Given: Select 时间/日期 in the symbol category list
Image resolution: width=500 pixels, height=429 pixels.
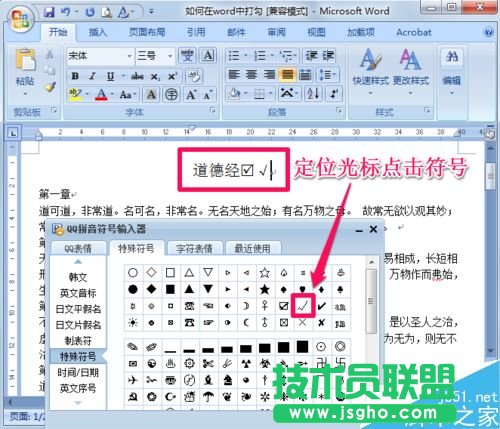Looking at the screenshot, I should (x=78, y=373).
